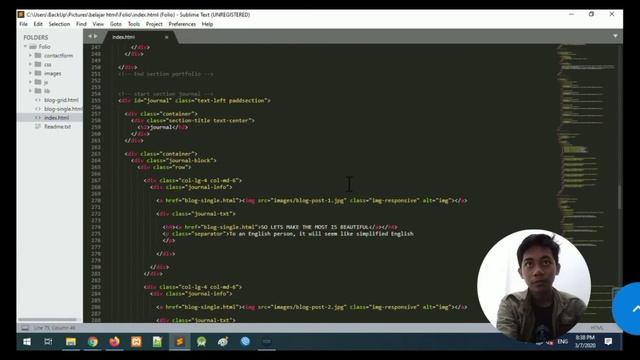This screenshot has height=360, width=640.
Task: Collapse the Folio root folder
Action: (25, 47)
